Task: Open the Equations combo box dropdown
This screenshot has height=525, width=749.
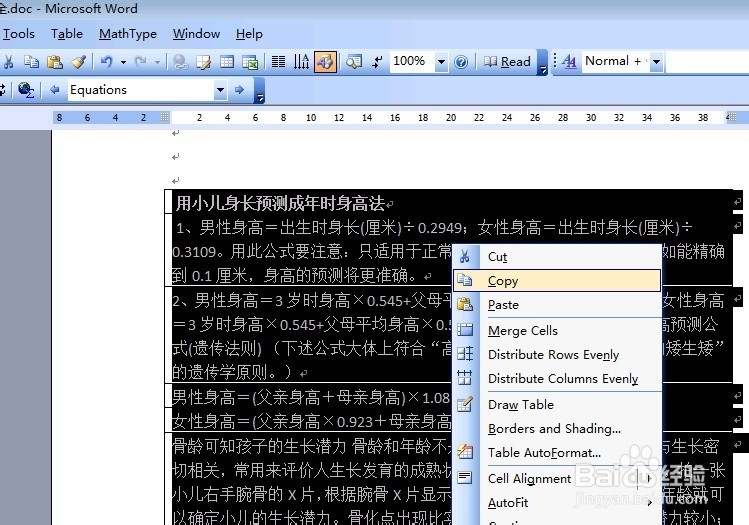Action: 220,90
